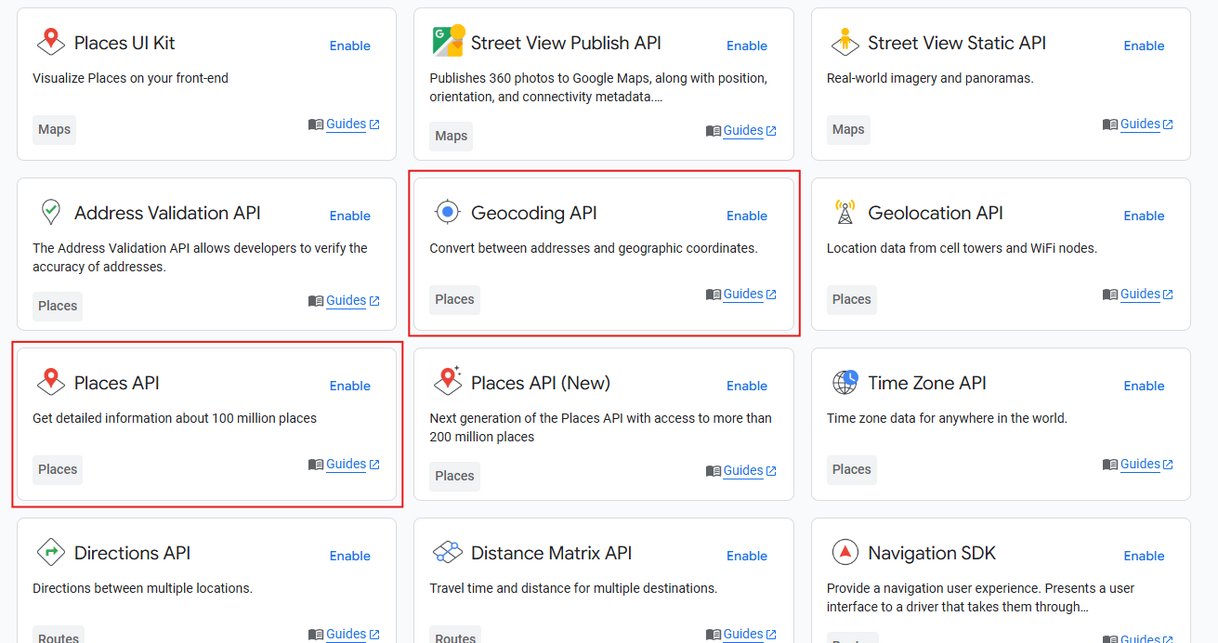Click external-link icon on Places API Guides
This screenshot has width=1218, height=643.
374,464
